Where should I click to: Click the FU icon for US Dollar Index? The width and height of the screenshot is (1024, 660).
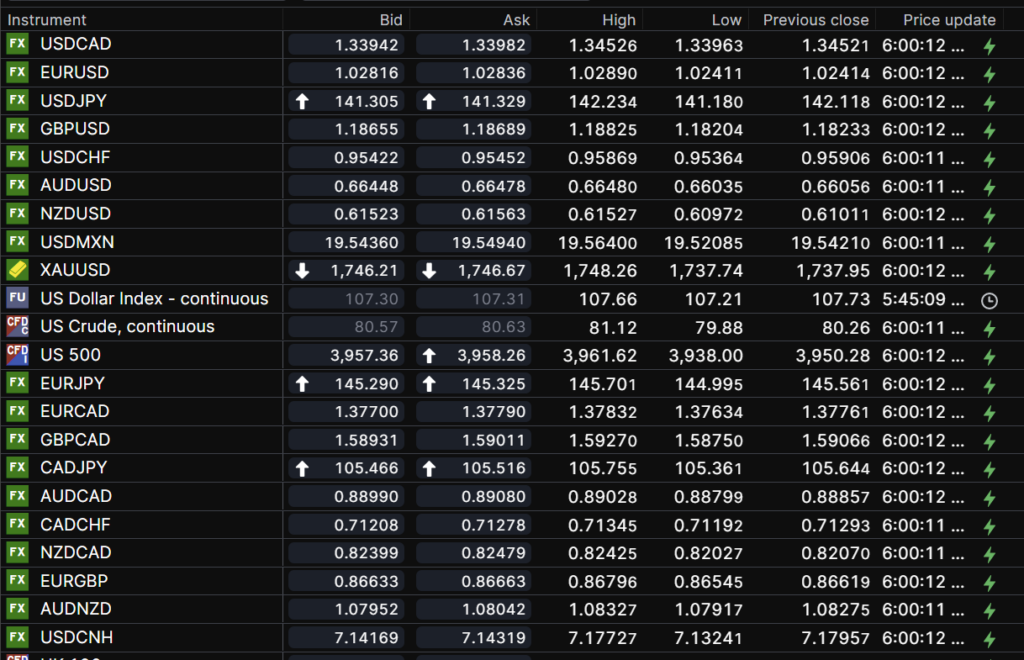(x=17, y=298)
